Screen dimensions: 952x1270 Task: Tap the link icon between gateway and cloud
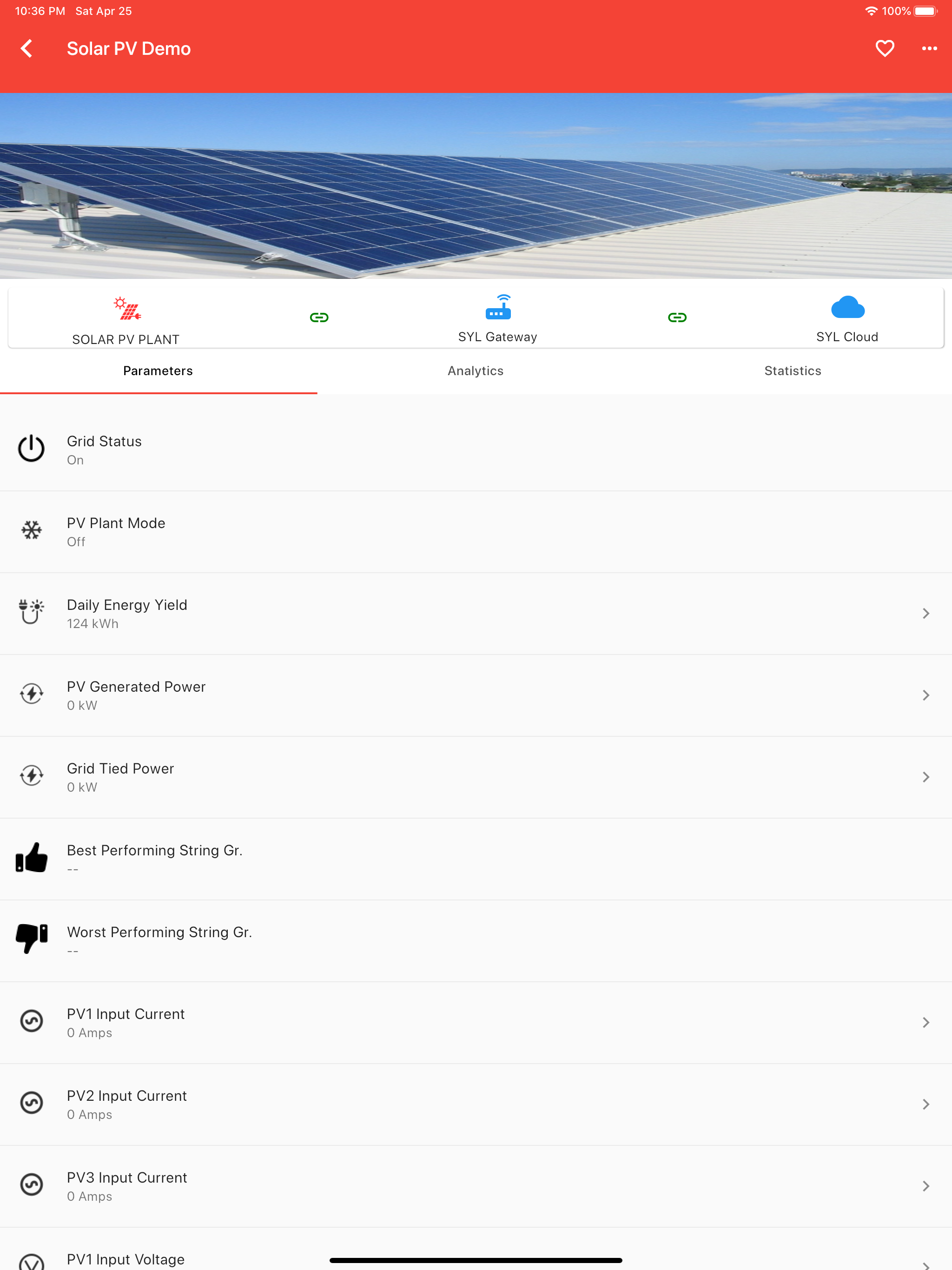pyautogui.click(x=677, y=317)
